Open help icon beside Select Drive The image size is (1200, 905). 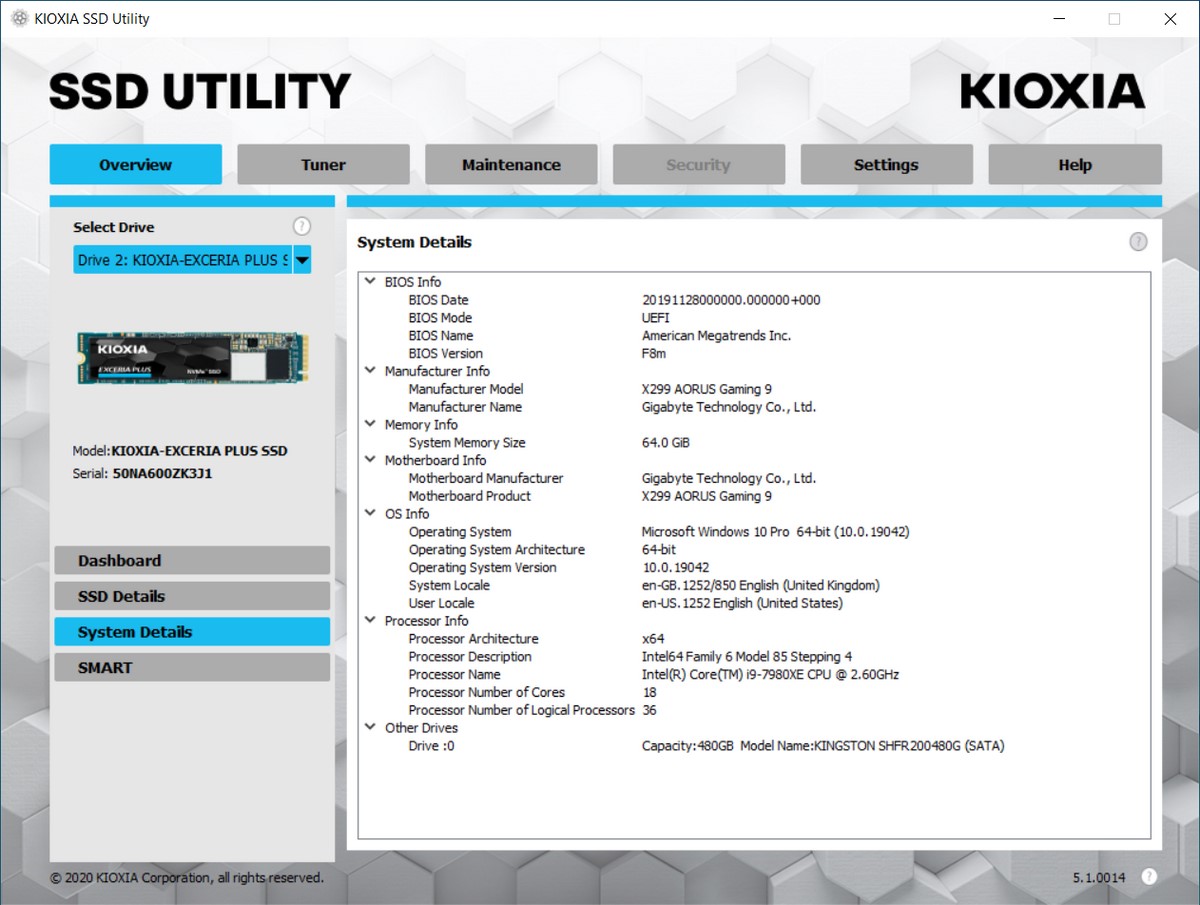click(x=302, y=226)
